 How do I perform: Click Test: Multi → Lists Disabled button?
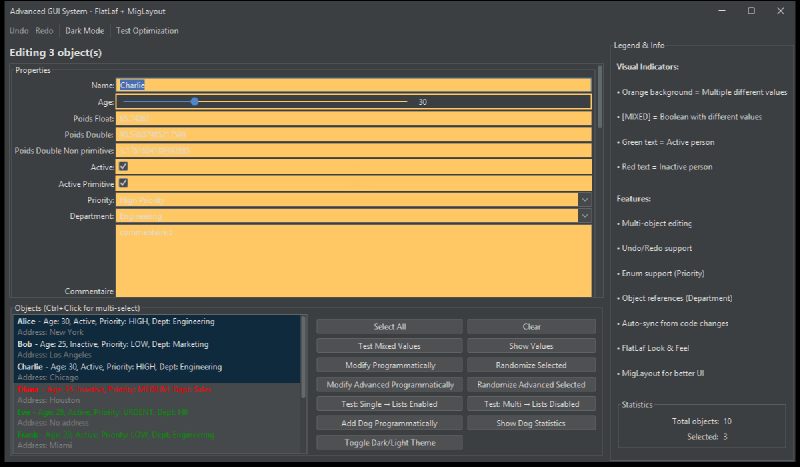tap(531, 404)
